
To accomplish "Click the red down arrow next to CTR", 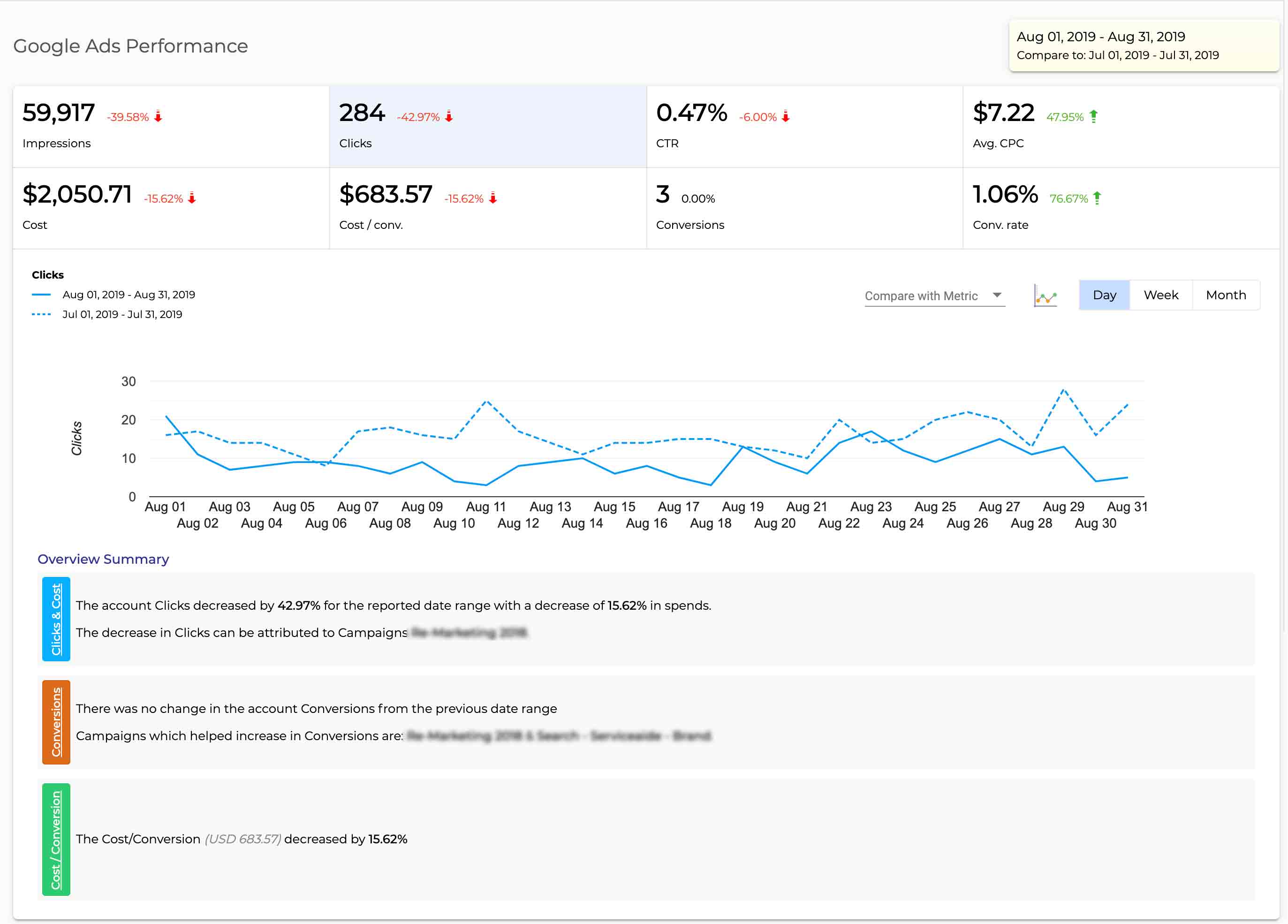I will [785, 116].
